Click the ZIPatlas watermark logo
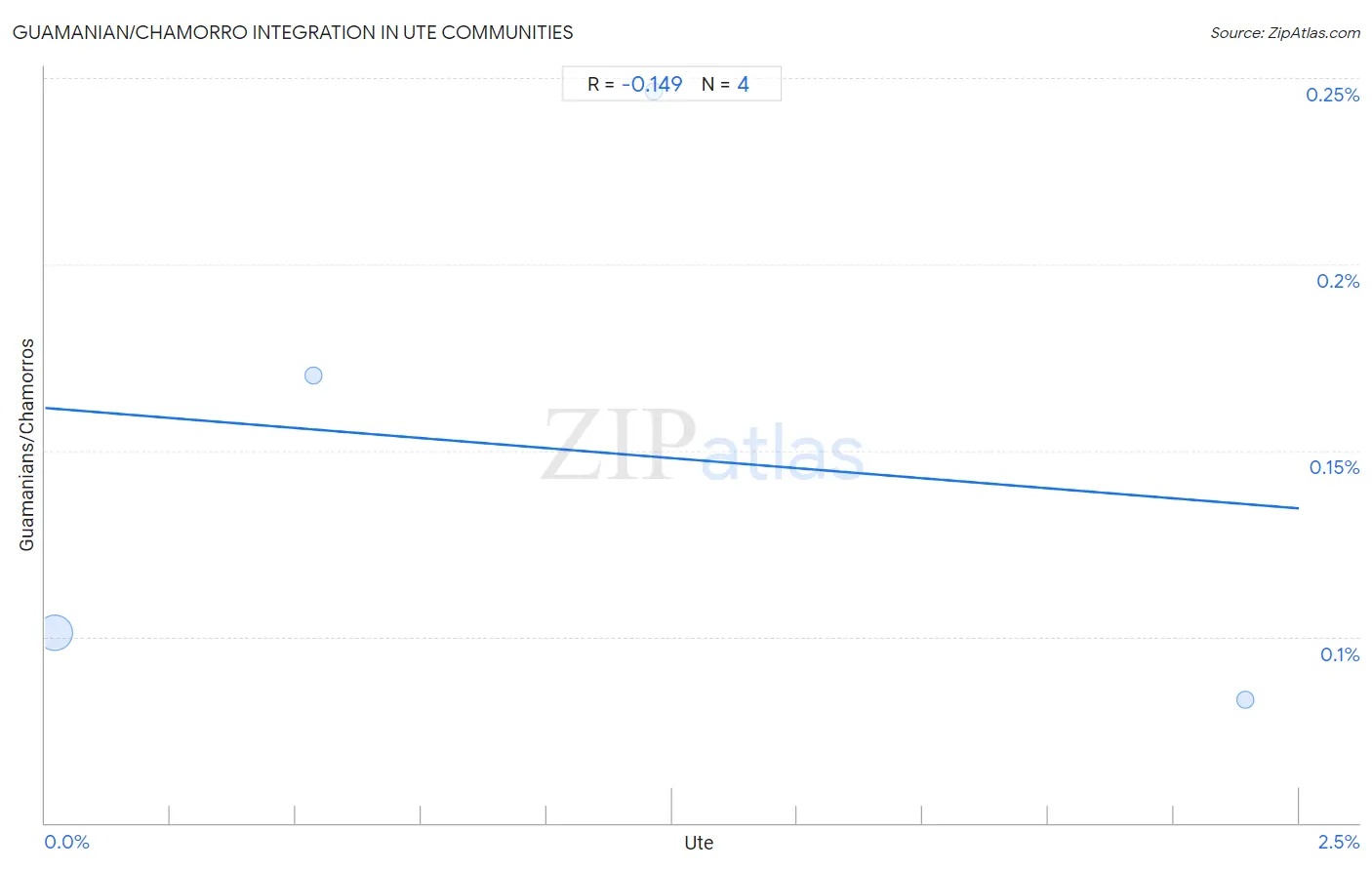This screenshot has height=870, width=1372. tap(703, 446)
